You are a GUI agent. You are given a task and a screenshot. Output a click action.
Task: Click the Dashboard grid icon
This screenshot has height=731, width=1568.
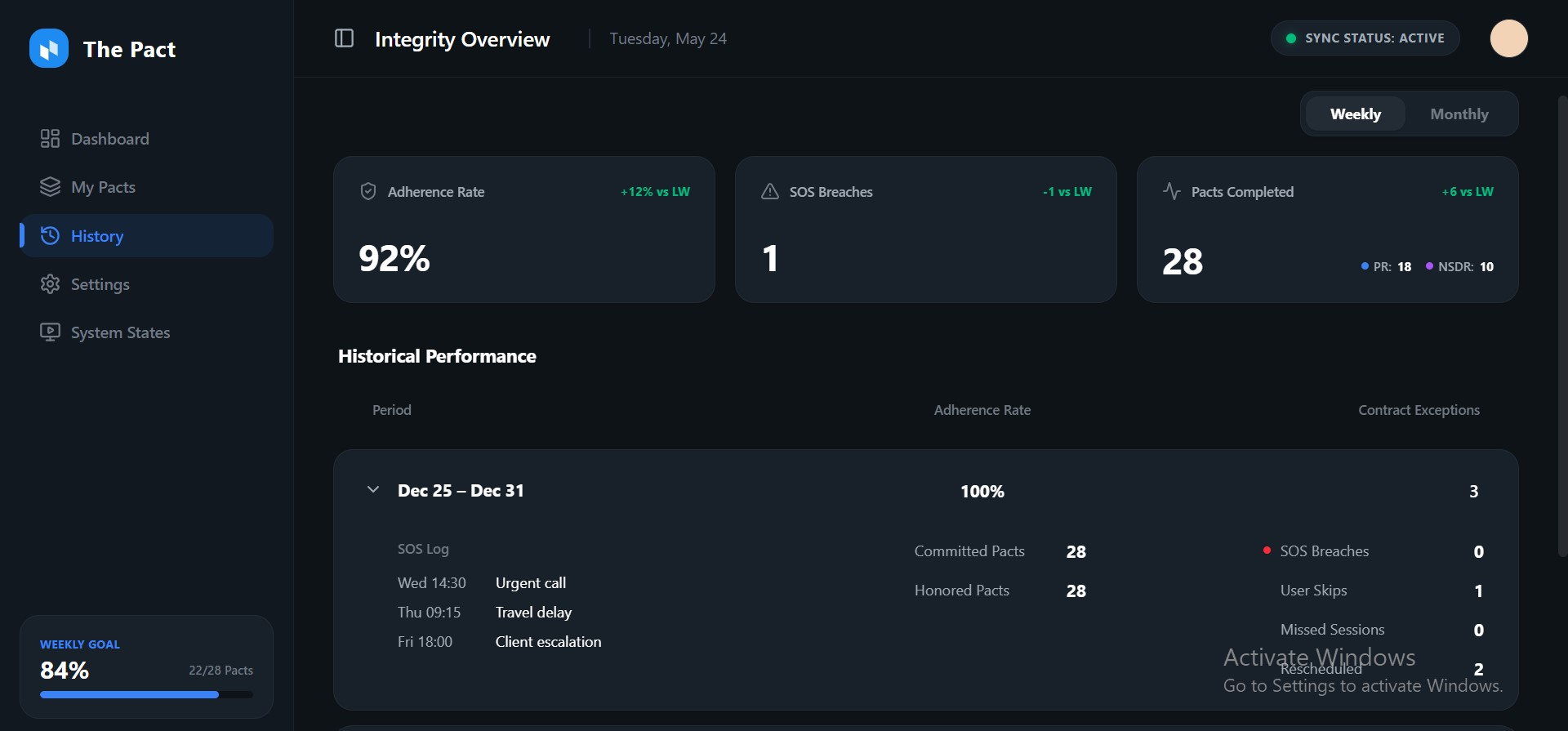(50, 139)
